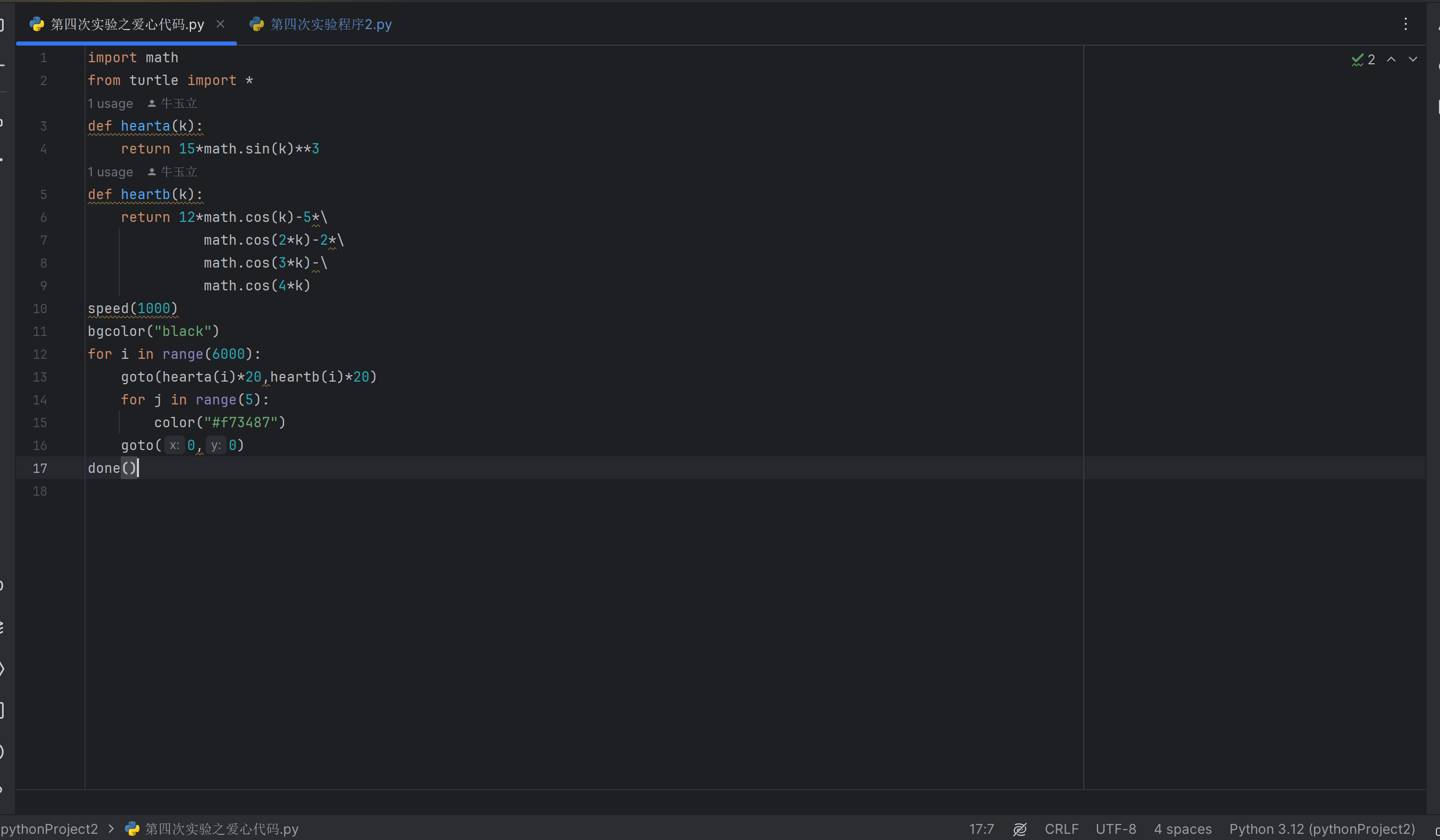This screenshot has height=840, width=1440.
Task: Click the '1 usage' hint above hearta
Action: coord(110,103)
